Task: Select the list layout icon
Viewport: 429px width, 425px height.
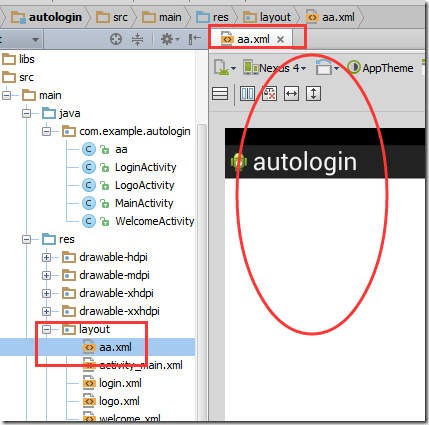Action: click(x=220, y=94)
